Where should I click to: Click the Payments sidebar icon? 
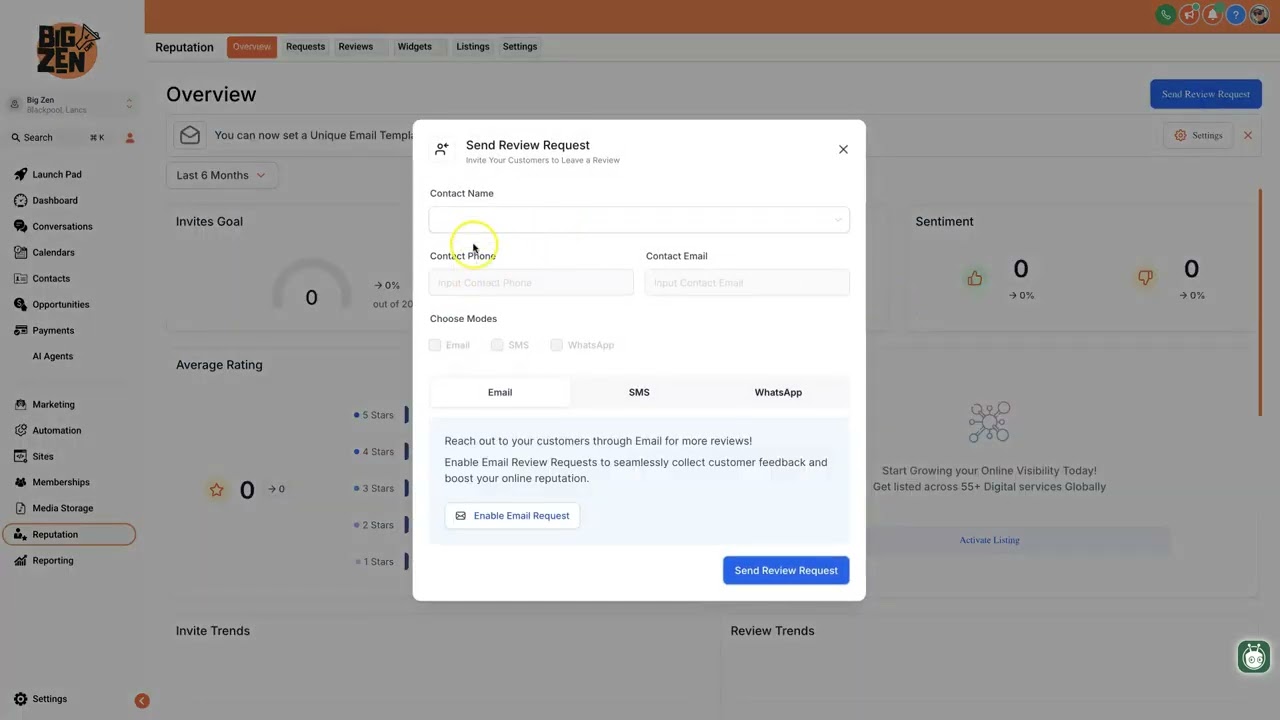21,330
